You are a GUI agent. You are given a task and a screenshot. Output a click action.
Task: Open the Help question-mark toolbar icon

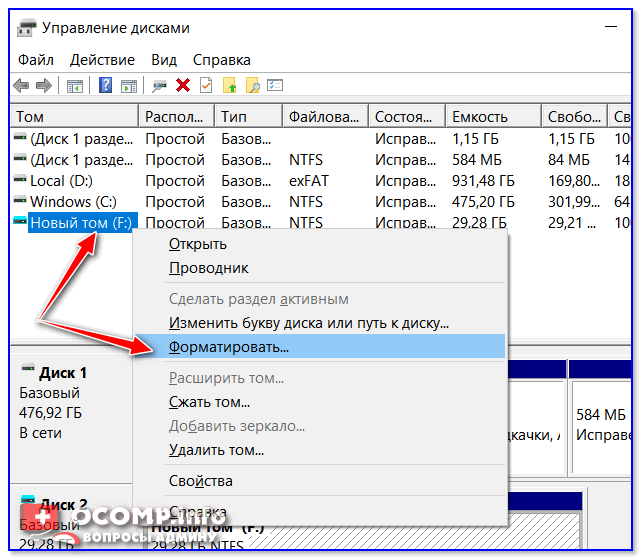[x=105, y=85]
